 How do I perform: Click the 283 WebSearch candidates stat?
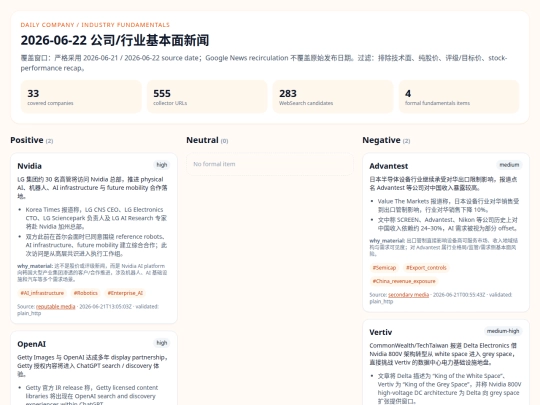pyautogui.click(x=333, y=97)
